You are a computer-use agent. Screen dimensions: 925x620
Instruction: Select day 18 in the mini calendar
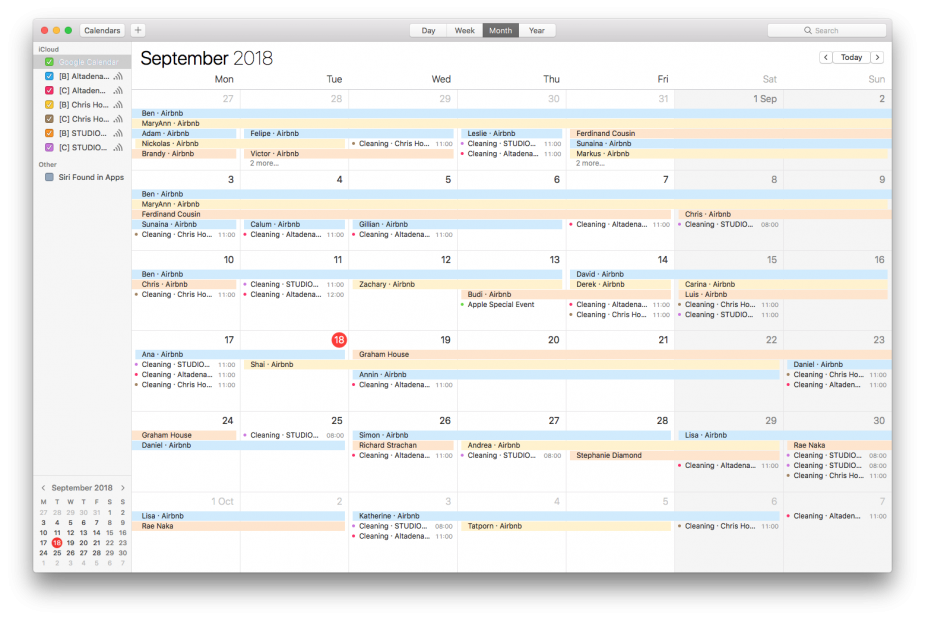click(x=57, y=543)
